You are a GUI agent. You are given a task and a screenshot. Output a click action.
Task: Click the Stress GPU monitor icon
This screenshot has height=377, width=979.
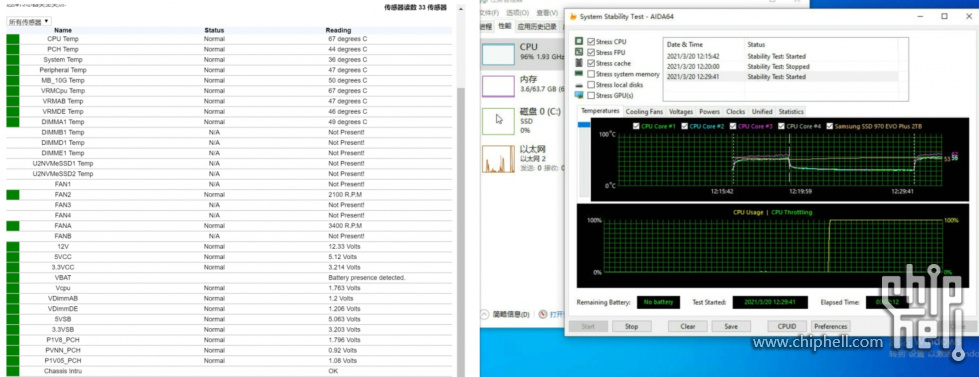tap(579, 95)
